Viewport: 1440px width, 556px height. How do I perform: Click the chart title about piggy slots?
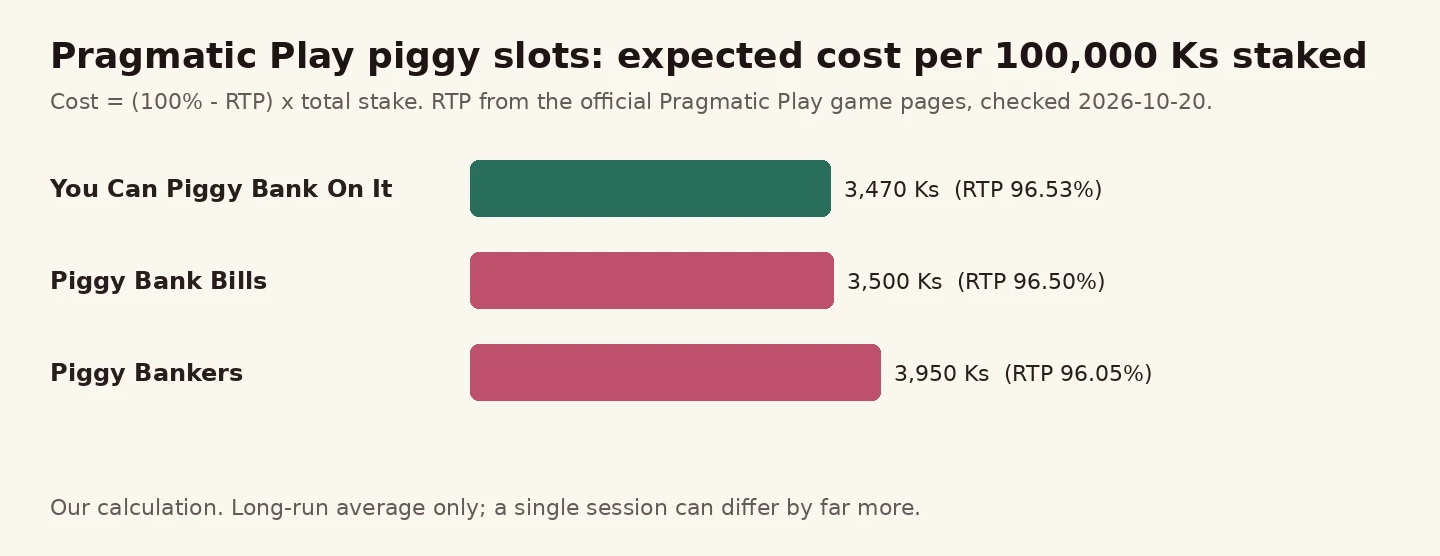point(708,57)
